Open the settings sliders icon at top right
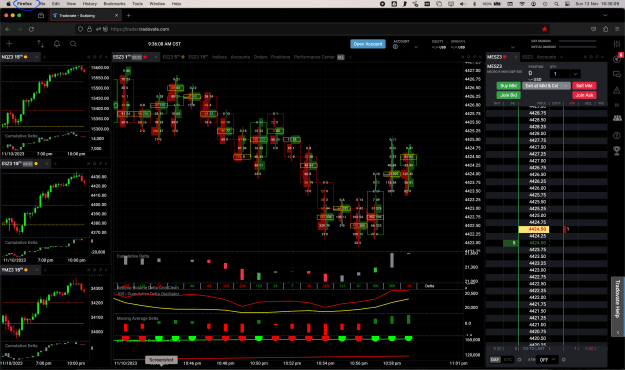This screenshot has height=370, width=625. click(x=617, y=44)
